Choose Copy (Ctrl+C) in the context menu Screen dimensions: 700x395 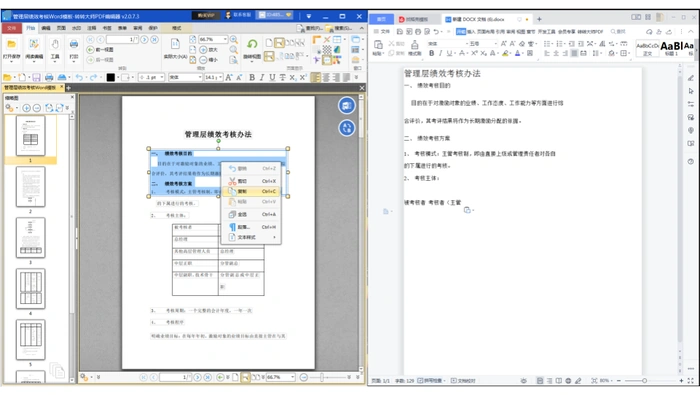coord(252,191)
